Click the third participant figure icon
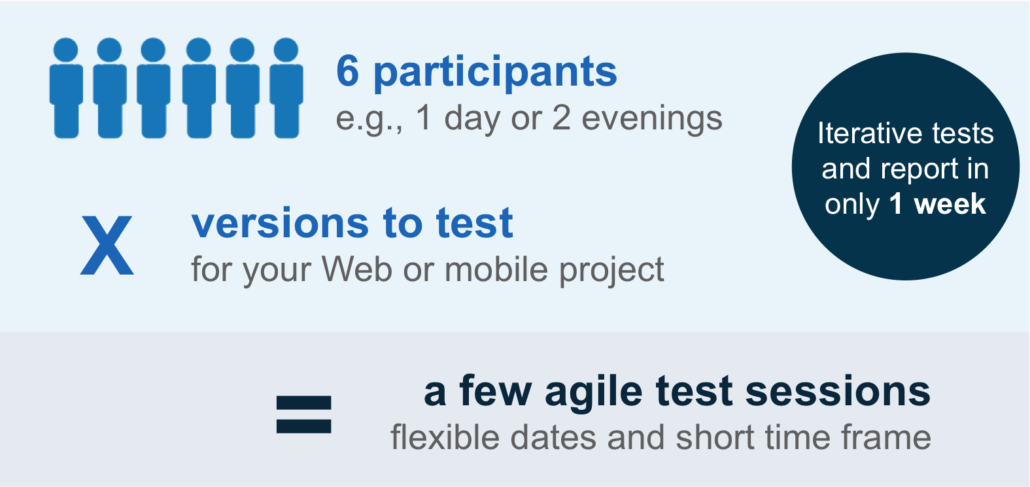 154,88
